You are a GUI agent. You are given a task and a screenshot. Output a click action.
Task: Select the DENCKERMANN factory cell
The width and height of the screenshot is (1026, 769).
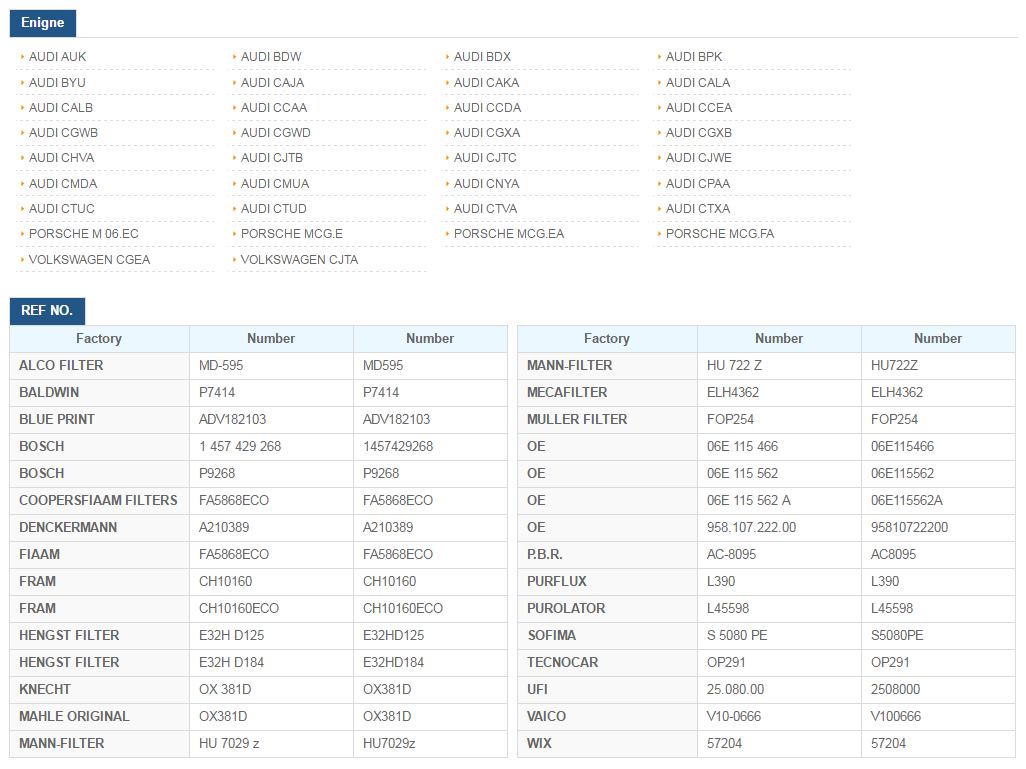(x=99, y=528)
